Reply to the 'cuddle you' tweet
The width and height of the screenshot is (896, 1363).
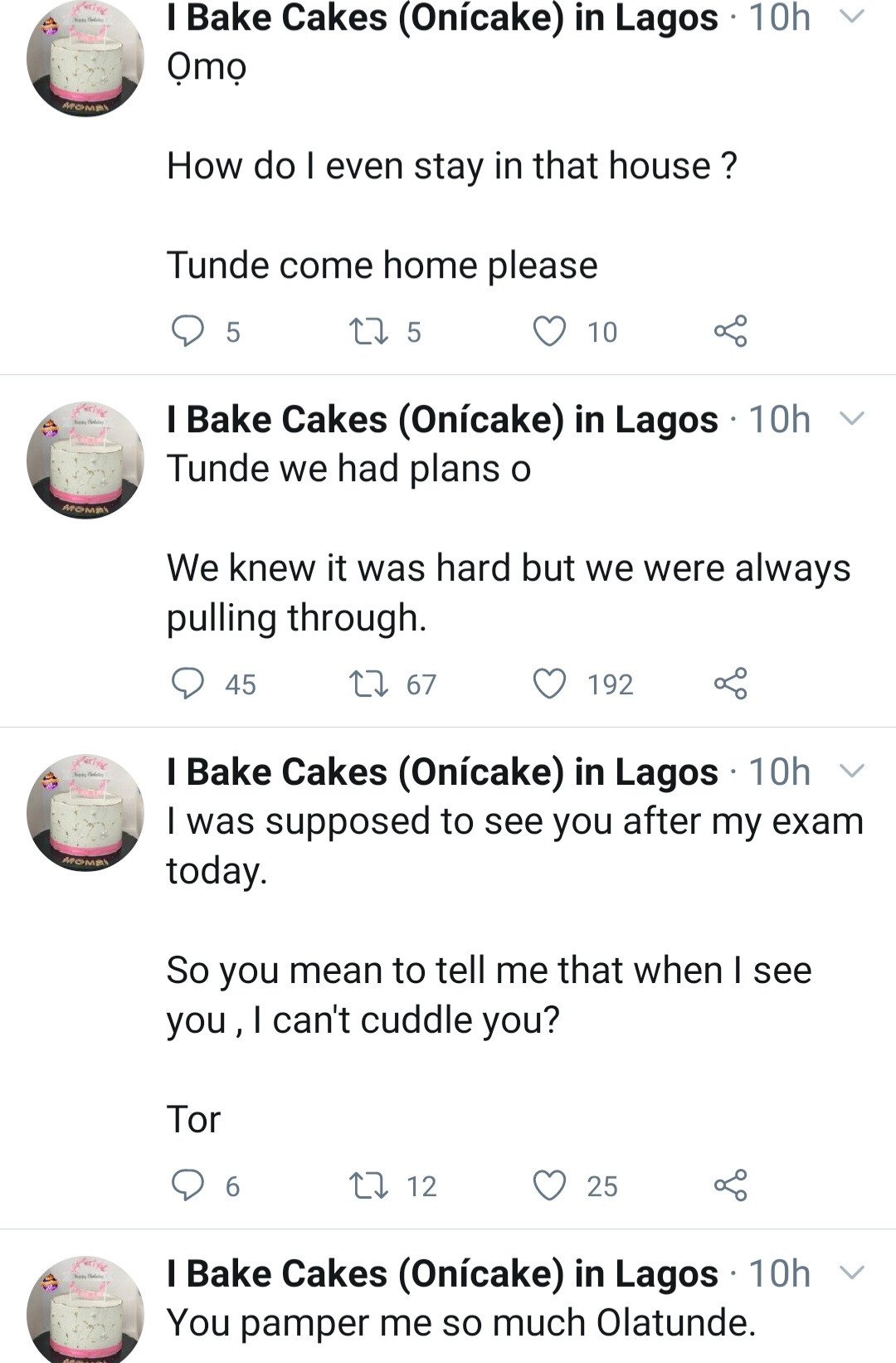tap(187, 1185)
